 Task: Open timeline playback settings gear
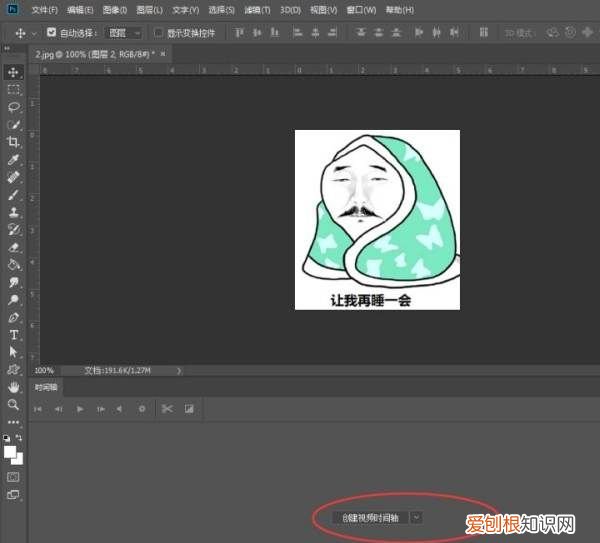pyautogui.click(x=142, y=409)
